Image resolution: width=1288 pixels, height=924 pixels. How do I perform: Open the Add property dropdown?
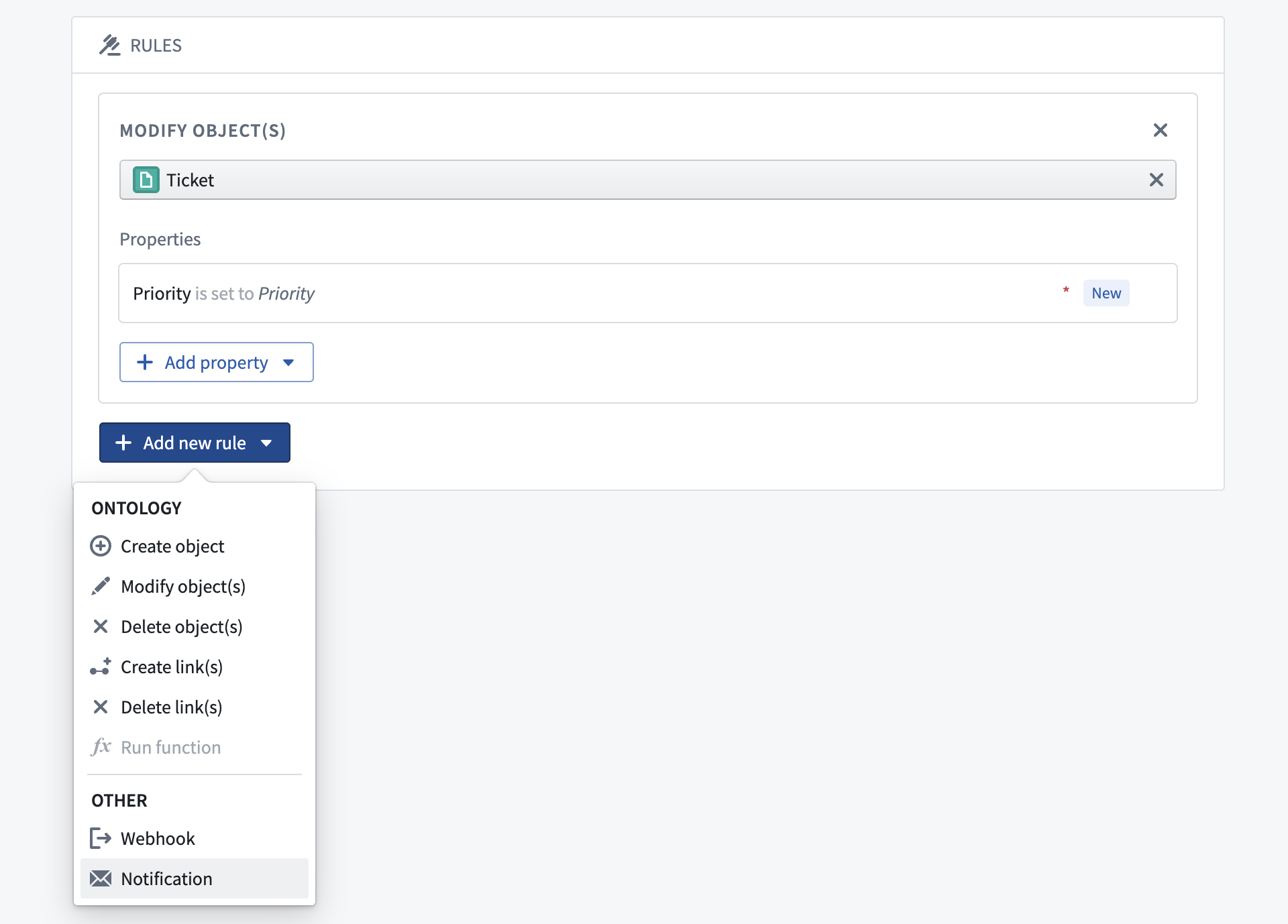[x=216, y=362]
